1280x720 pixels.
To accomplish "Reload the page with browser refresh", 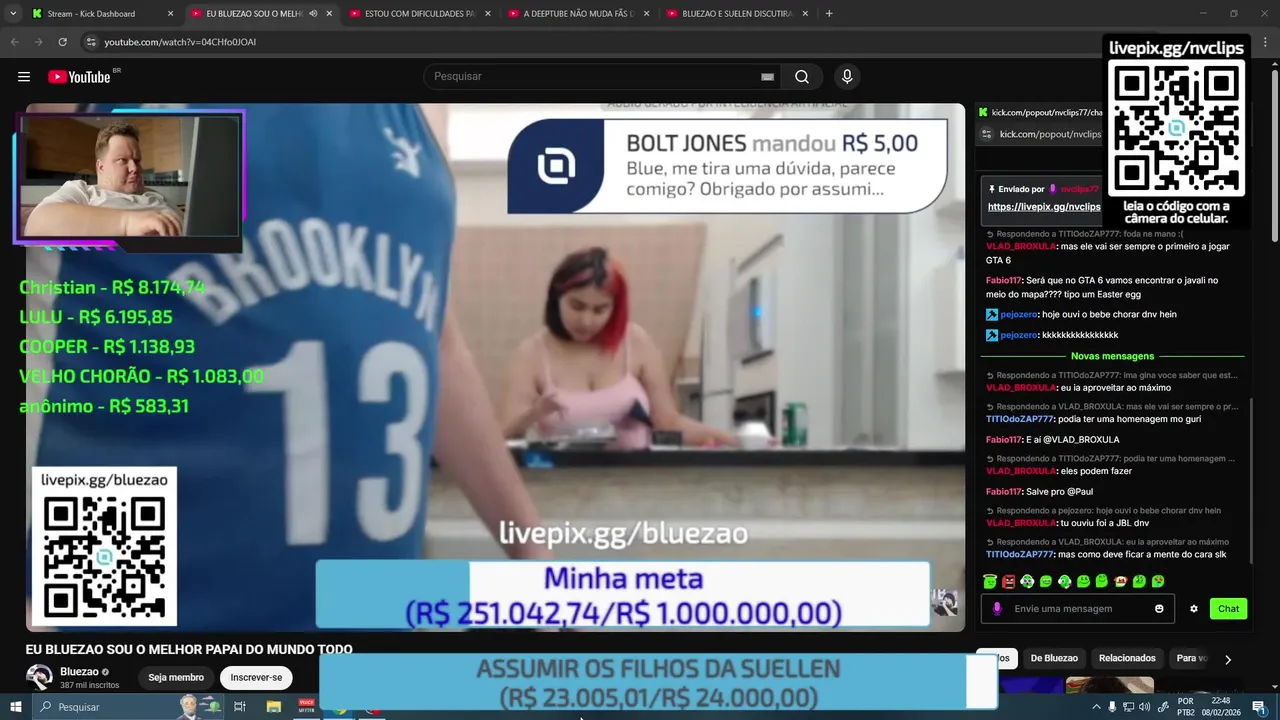I will (62, 42).
